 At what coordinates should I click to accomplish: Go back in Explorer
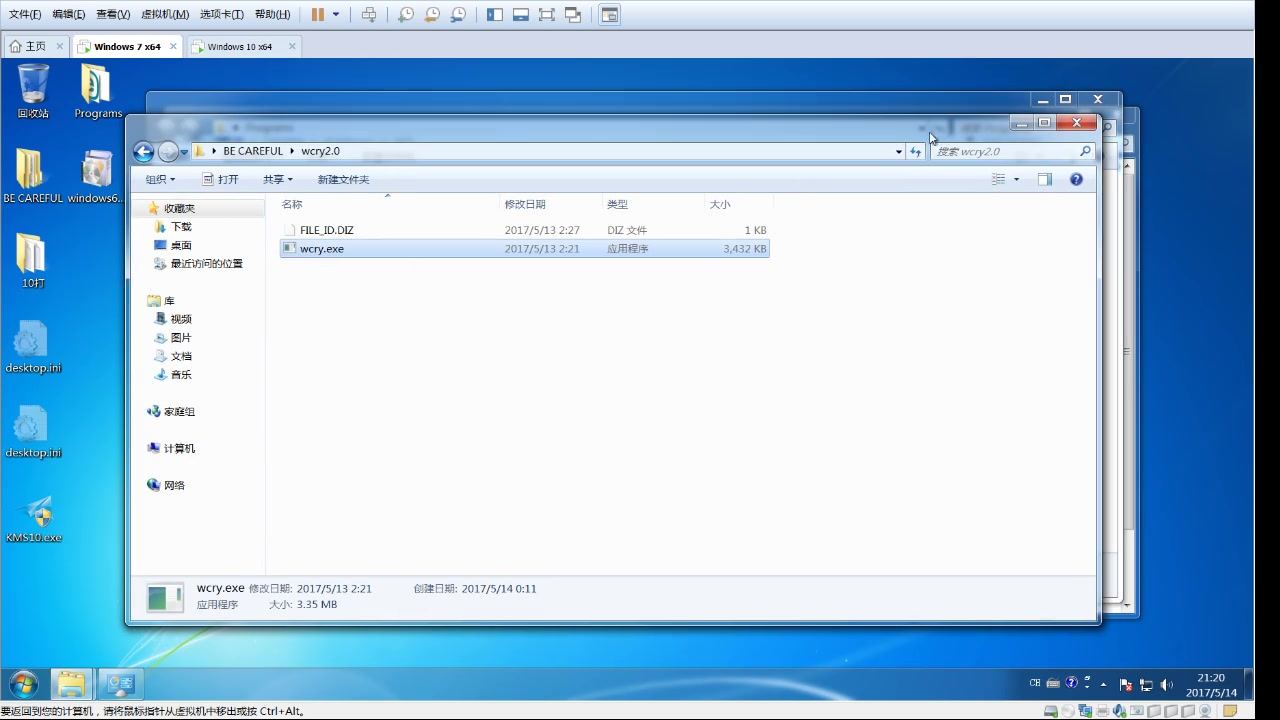pyautogui.click(x=144, y=152)
